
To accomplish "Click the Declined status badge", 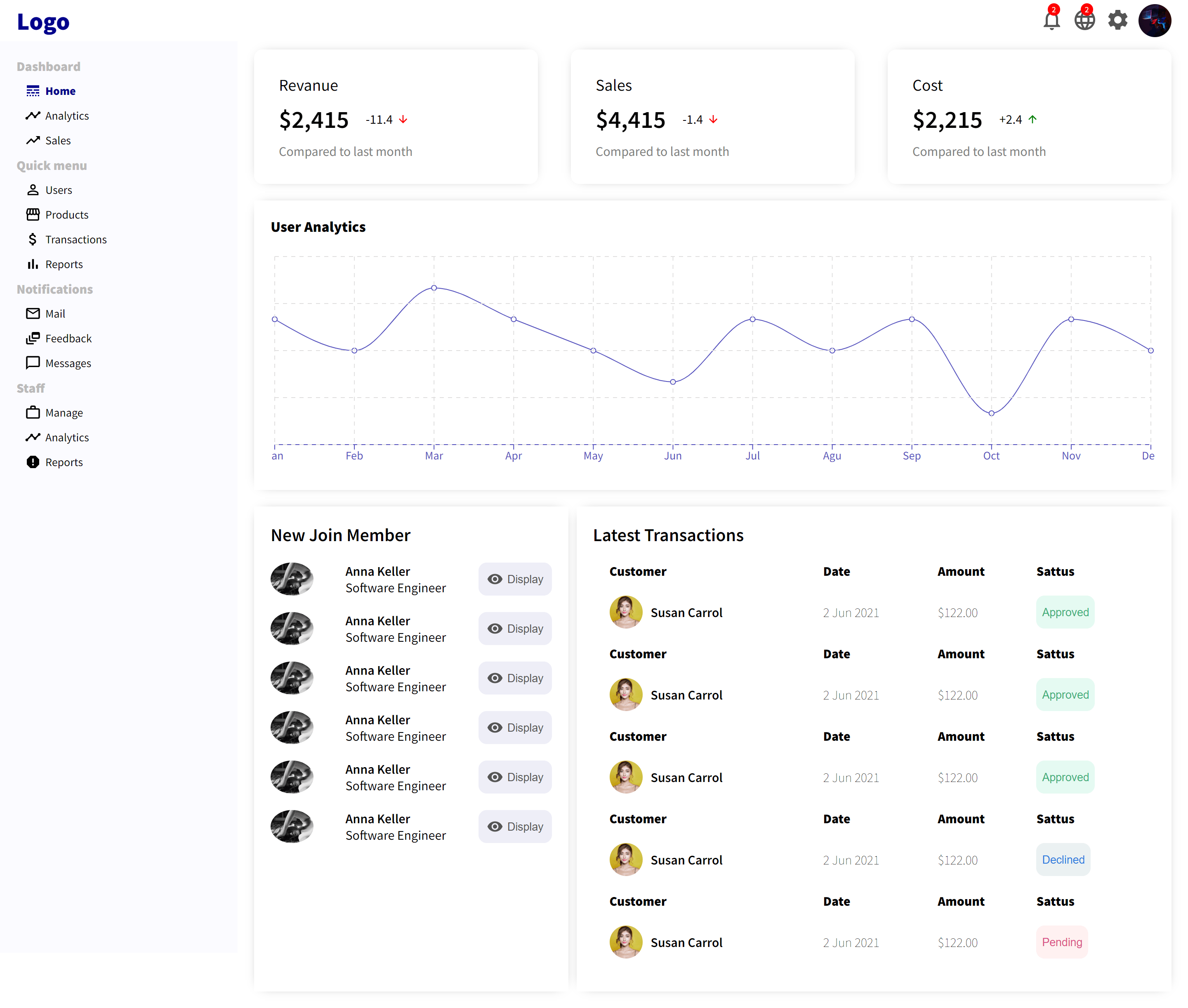I will pos(1063,860).
